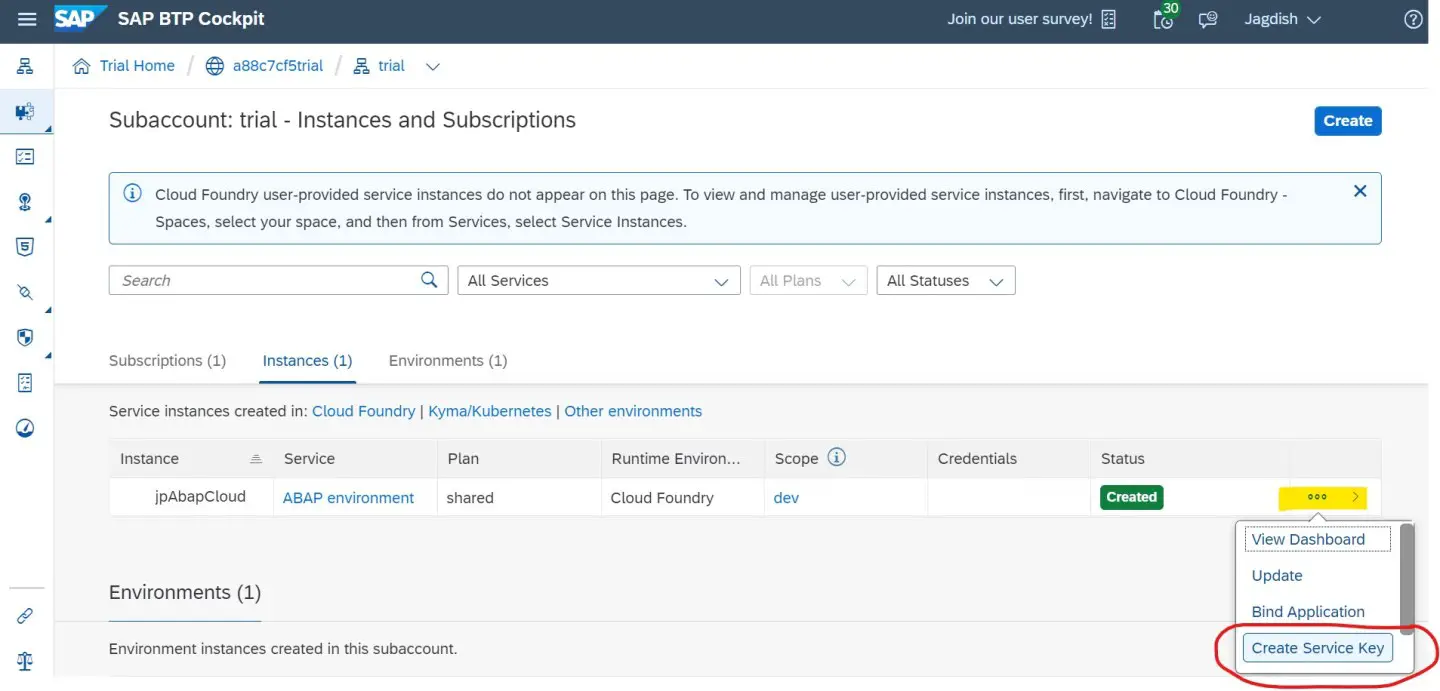Click the Service column header

pos(355,458)
